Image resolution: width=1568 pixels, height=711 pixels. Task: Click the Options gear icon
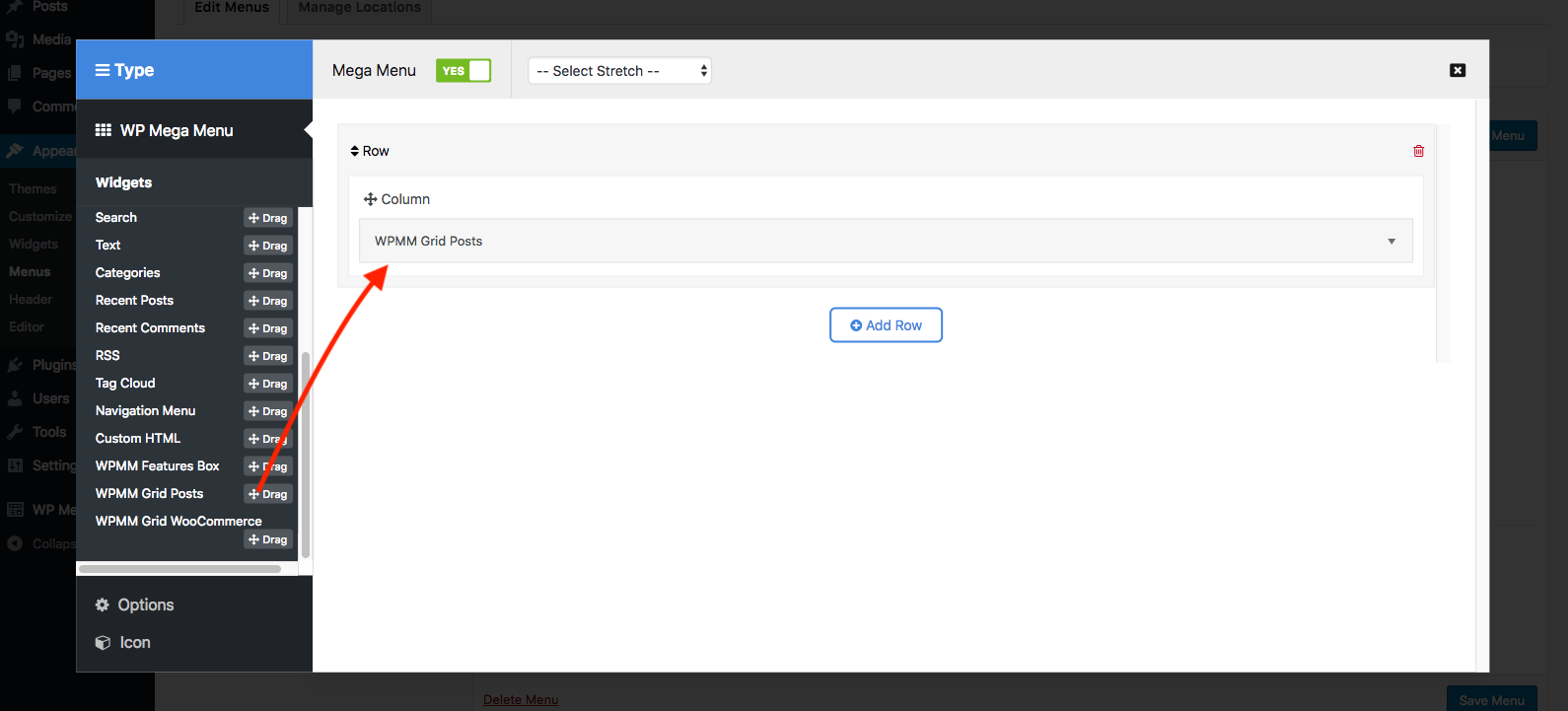coord(102,604)
